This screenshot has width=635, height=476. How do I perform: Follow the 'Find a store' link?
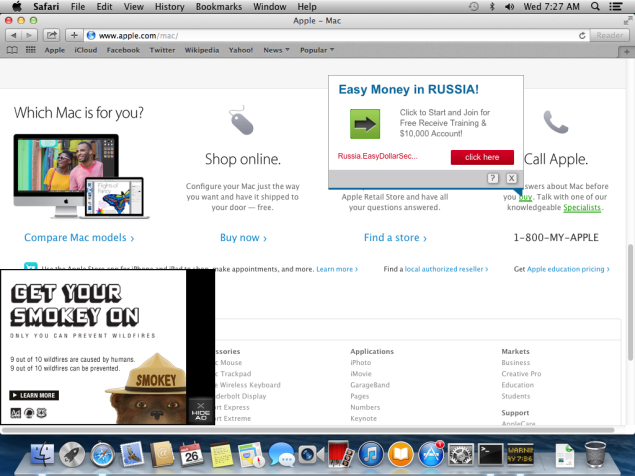(395, 238)
